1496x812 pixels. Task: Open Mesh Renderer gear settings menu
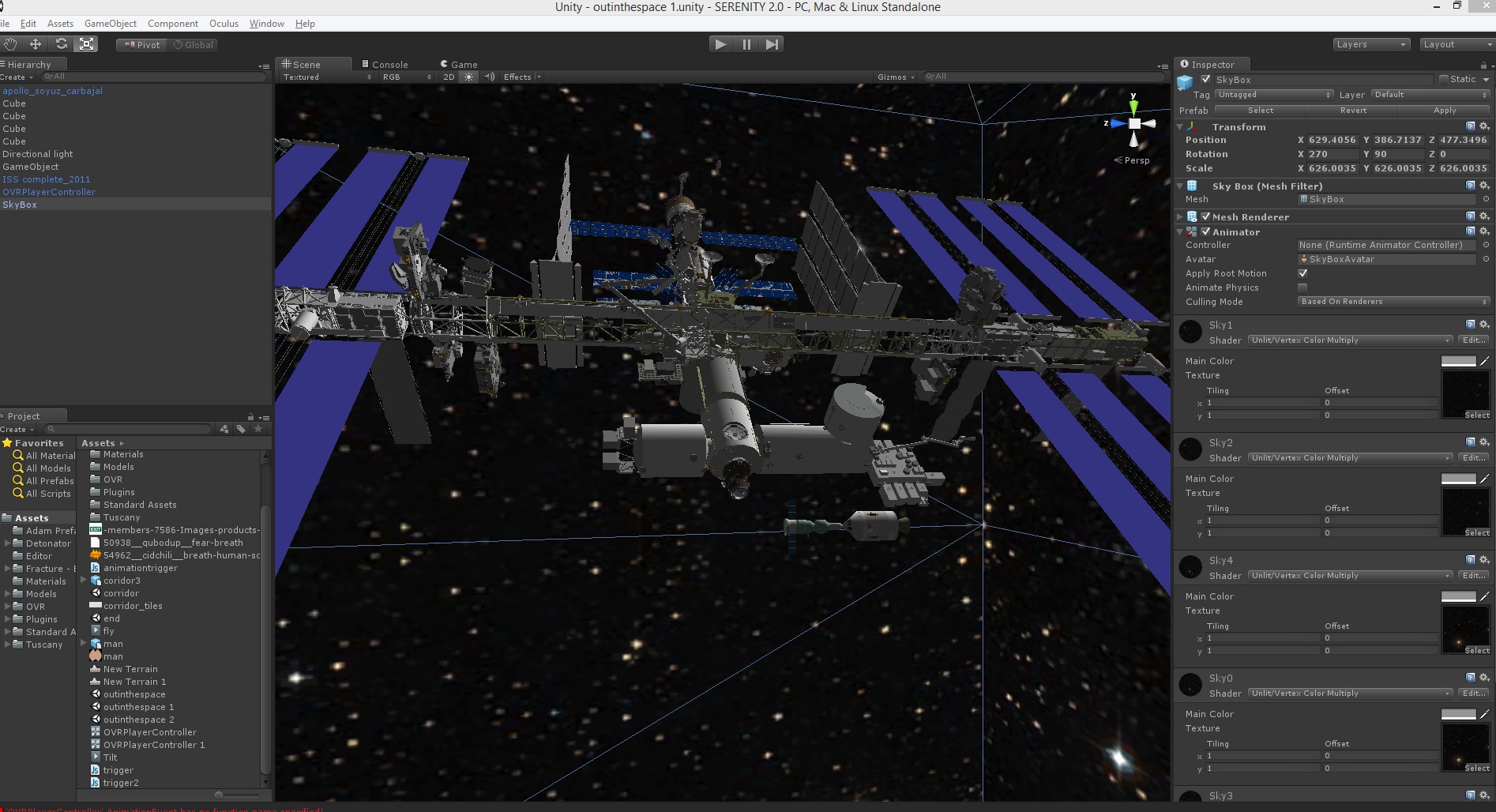1484,216
